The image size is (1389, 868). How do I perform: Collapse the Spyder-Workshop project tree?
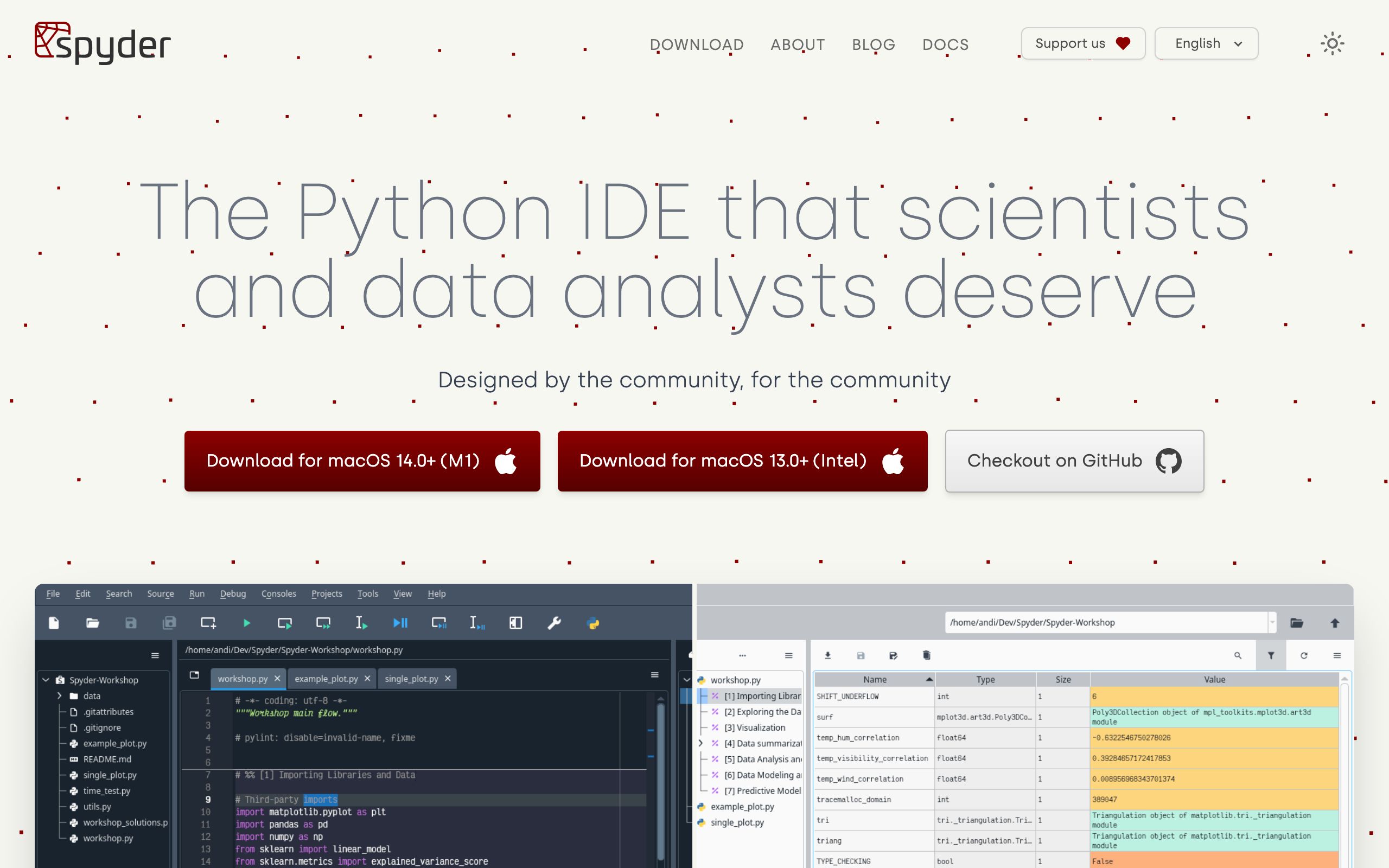point(46,680)
